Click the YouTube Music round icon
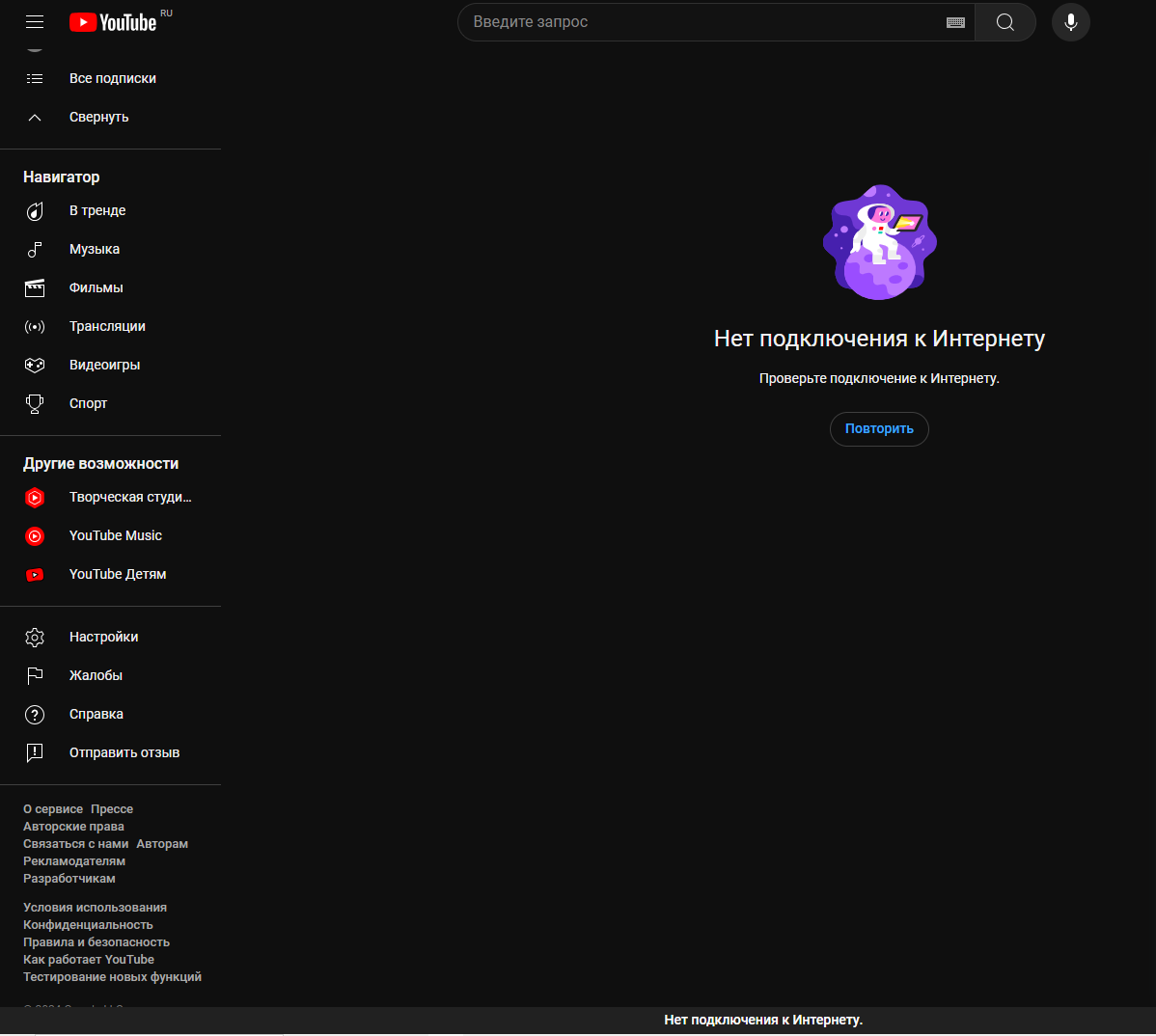Image resolution: width=1156 pixels, height=1036 pixels. coord(35,535)
